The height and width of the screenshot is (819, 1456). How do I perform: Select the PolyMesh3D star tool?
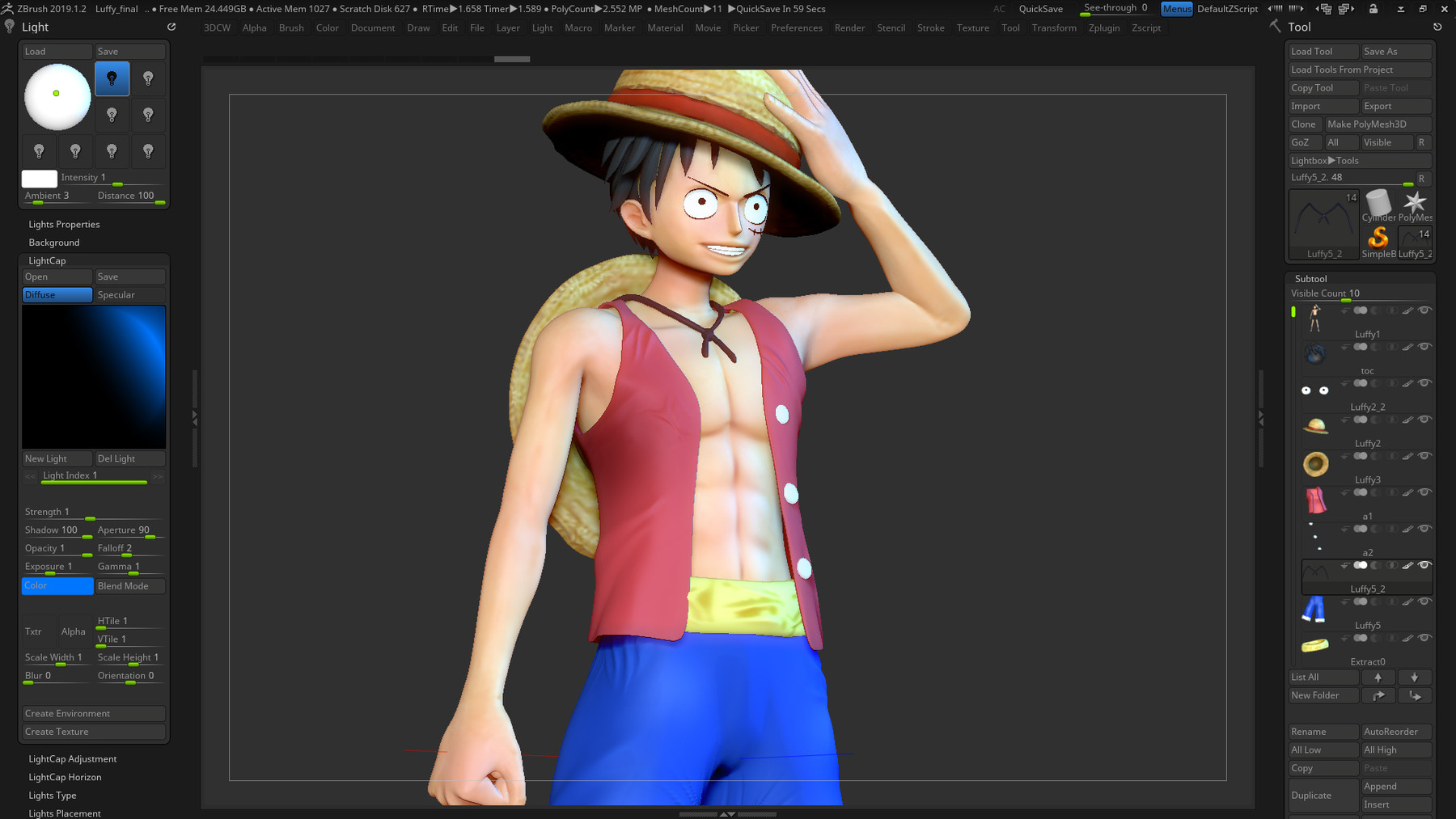click(1416, 202)
